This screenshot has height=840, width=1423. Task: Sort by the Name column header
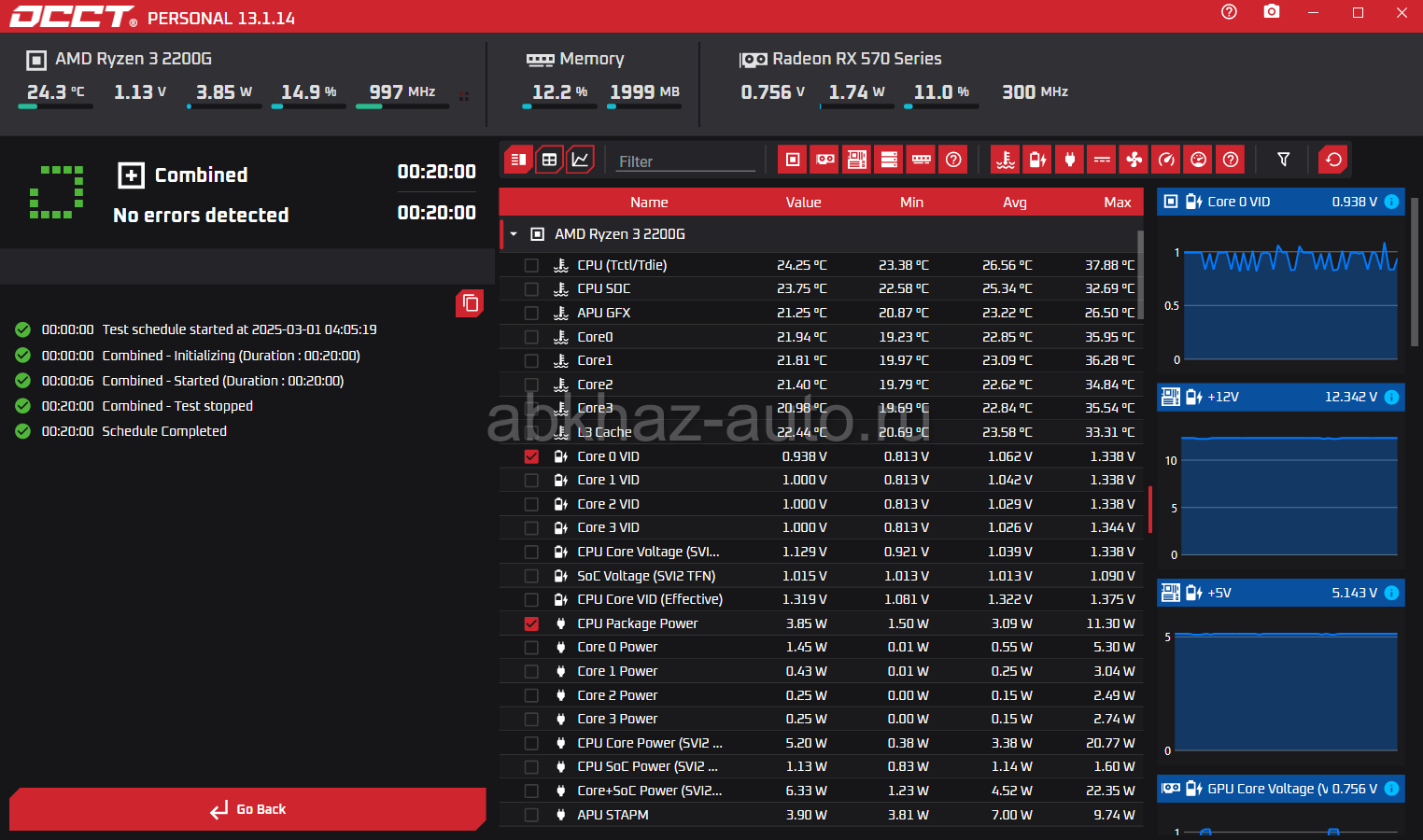(x=649, y=203)
